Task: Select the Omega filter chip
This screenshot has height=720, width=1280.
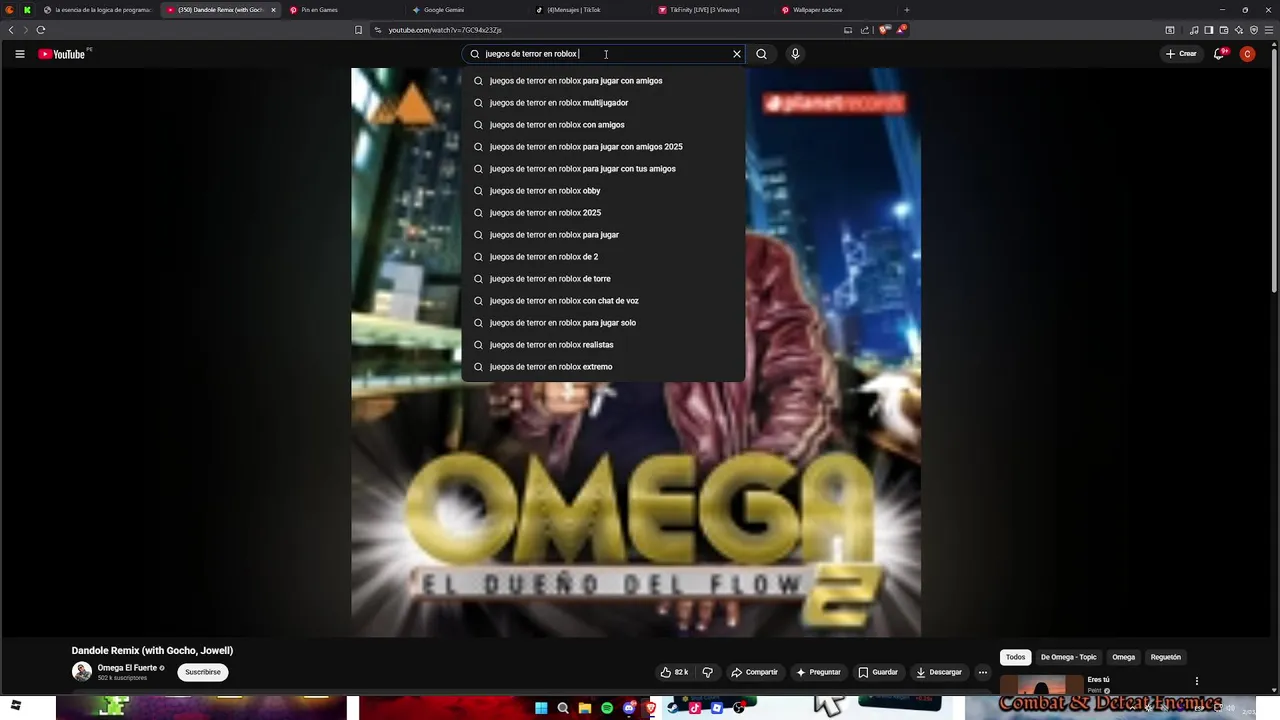Action: click(x=1123, y=657)
